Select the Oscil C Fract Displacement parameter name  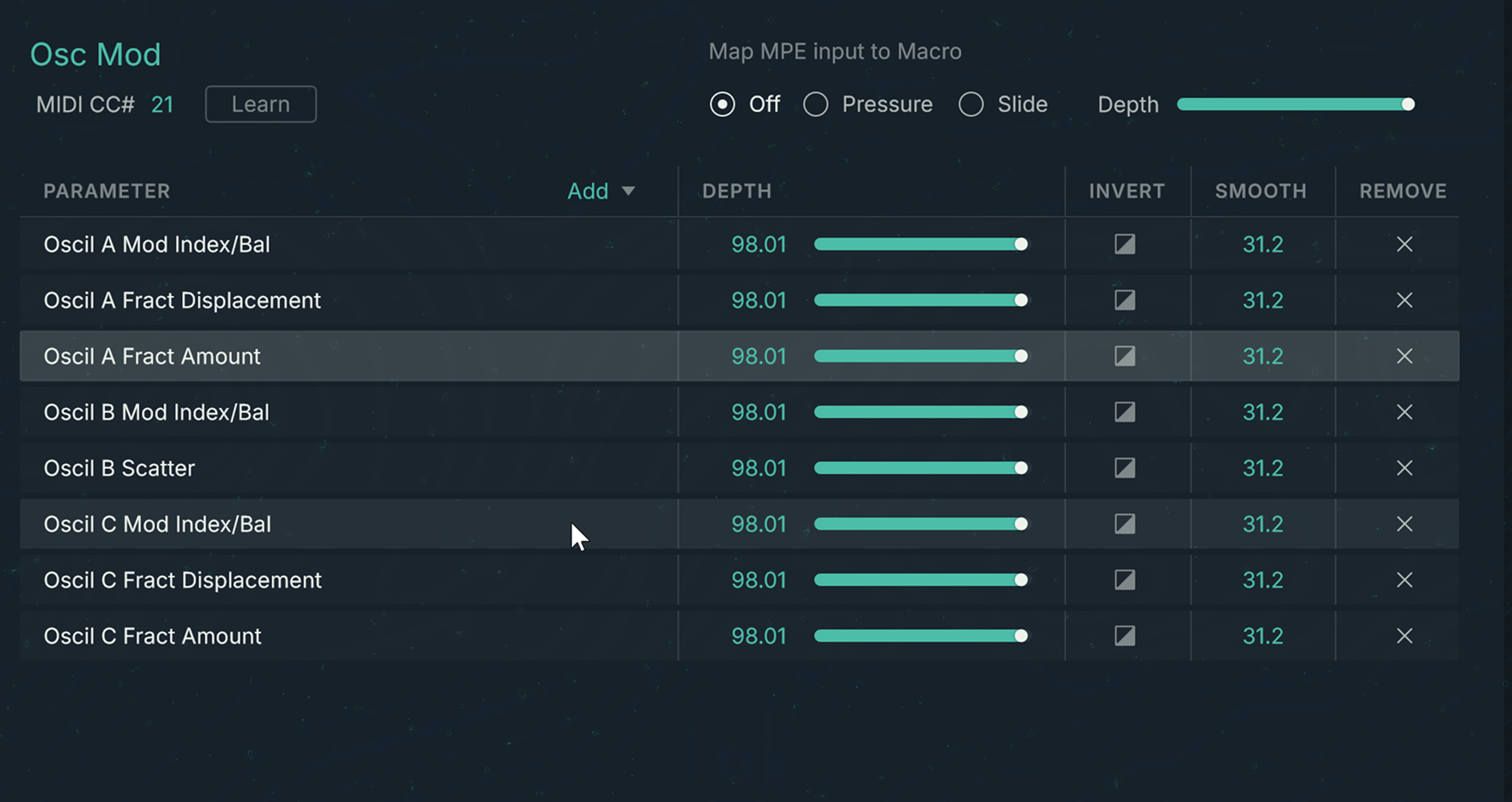tap(183, 580)
